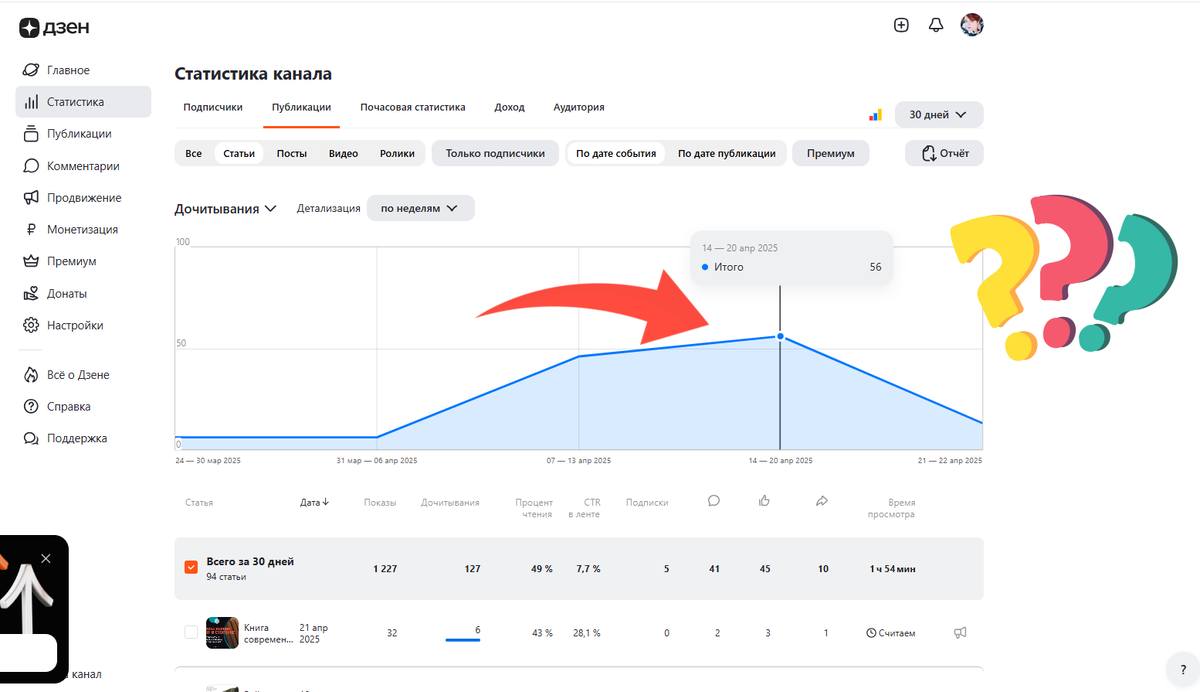Check the Книга современ... article checkbox
Viewport: 1200px width, 692px height.
point(191,633)
